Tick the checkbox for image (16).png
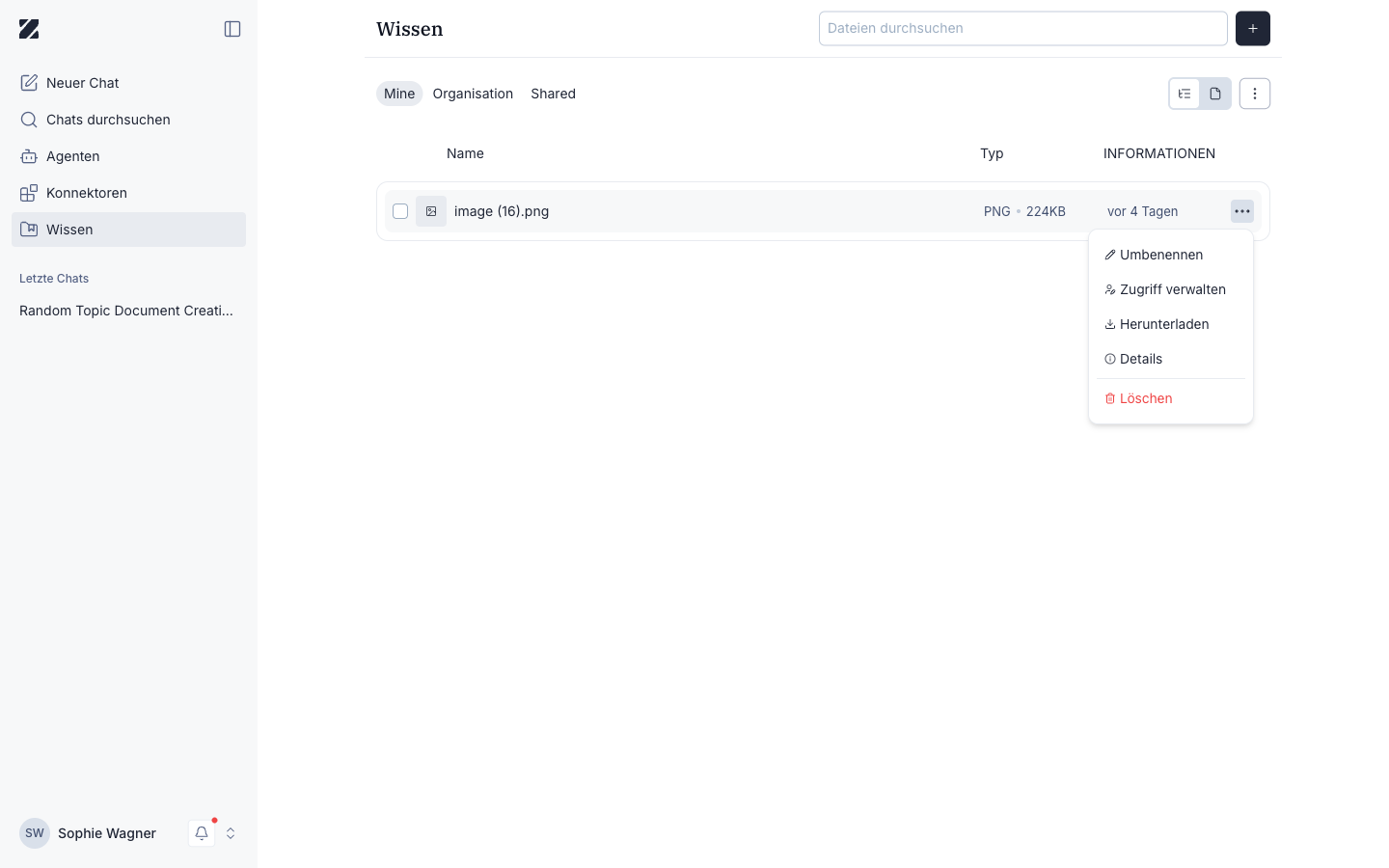The height and width of the screenshot is (868, 1389). pyautogui.click(x=400, y=211)
